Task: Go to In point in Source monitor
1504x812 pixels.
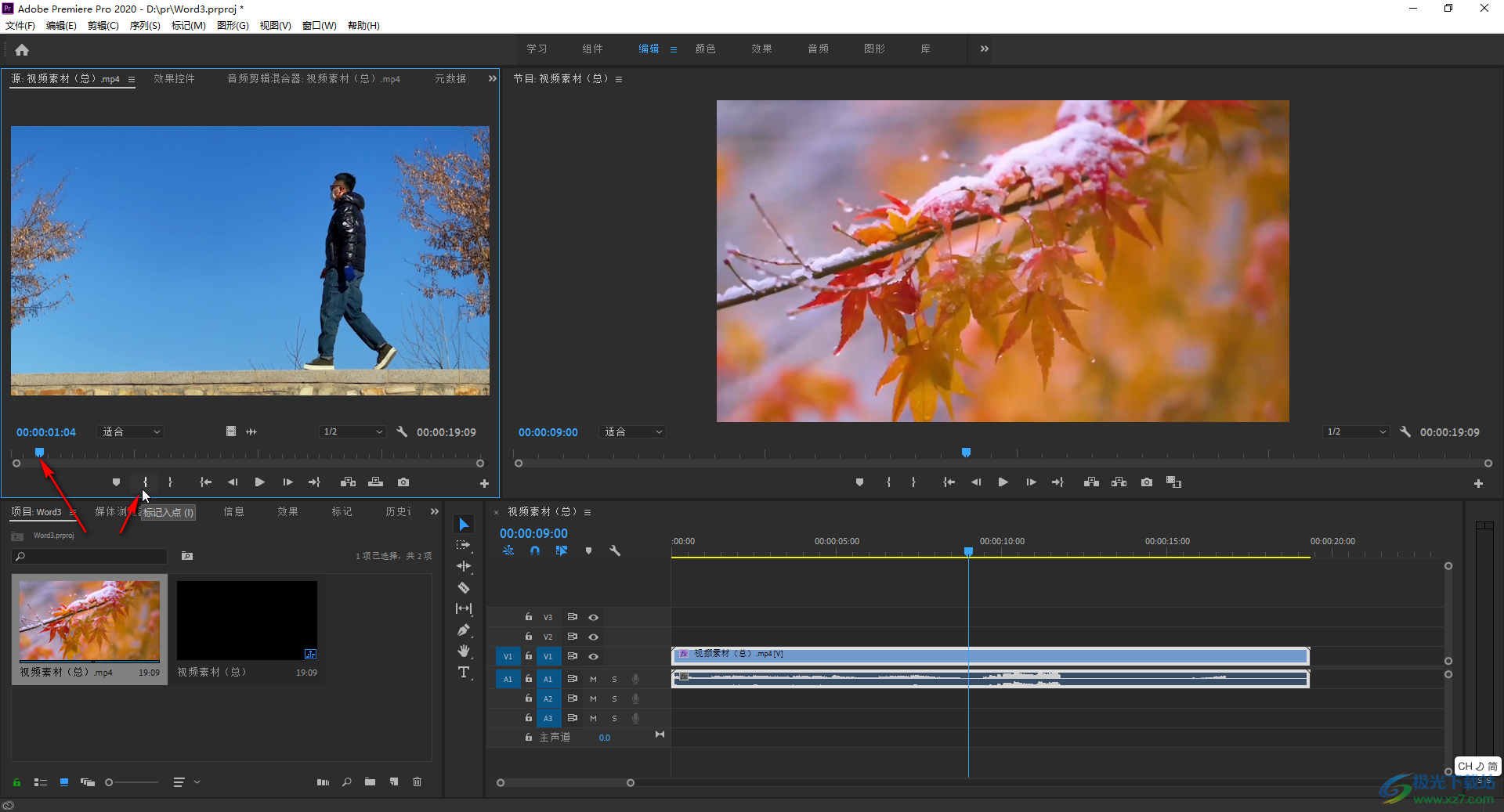Action: [205, 482]
